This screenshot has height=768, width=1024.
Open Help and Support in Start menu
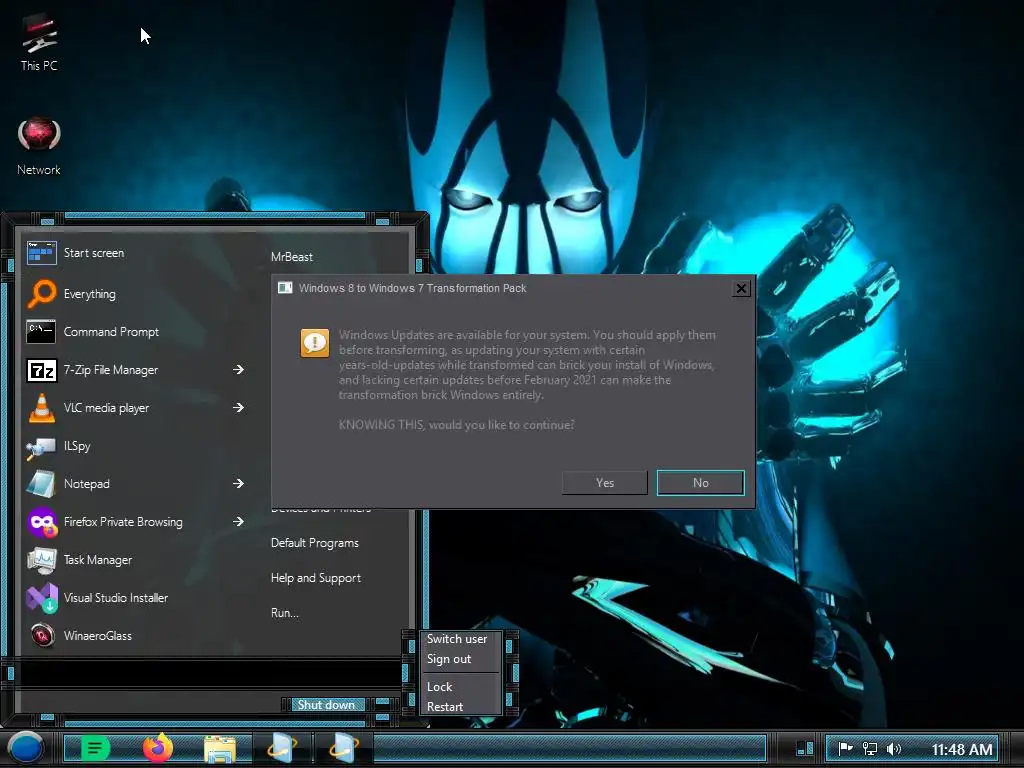tap(316, 578)
